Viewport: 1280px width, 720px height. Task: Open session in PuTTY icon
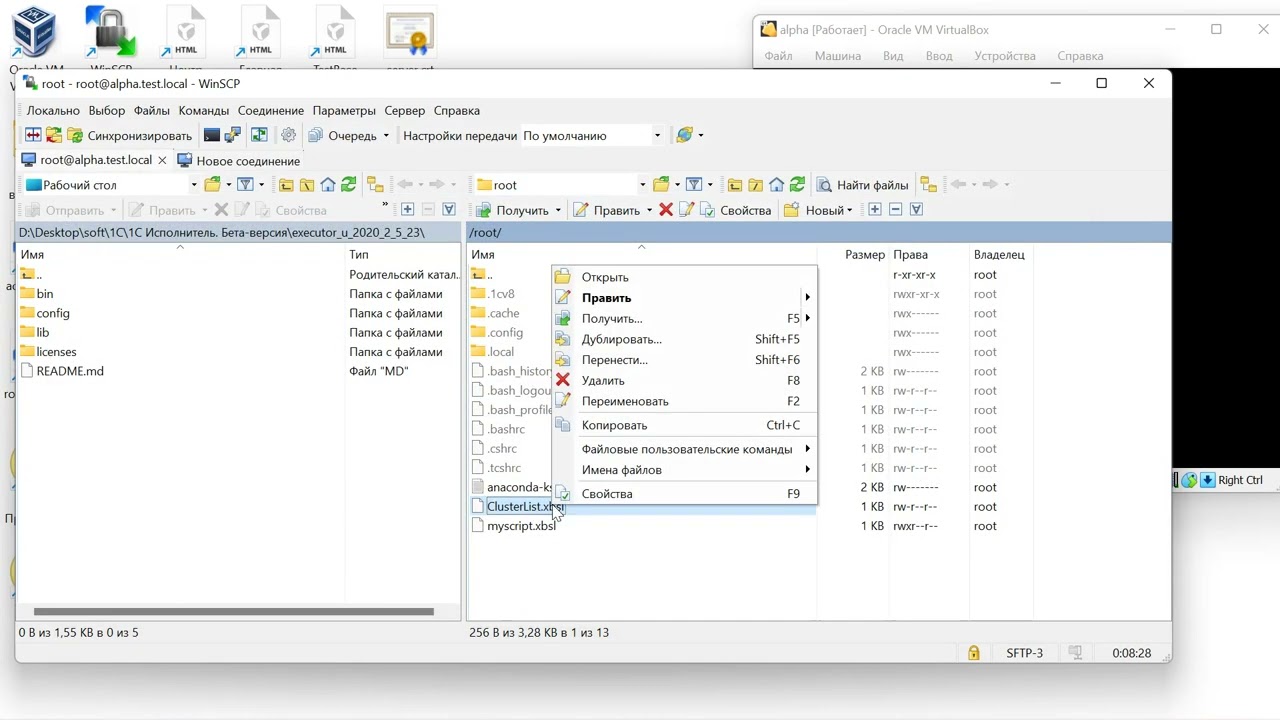233,135
